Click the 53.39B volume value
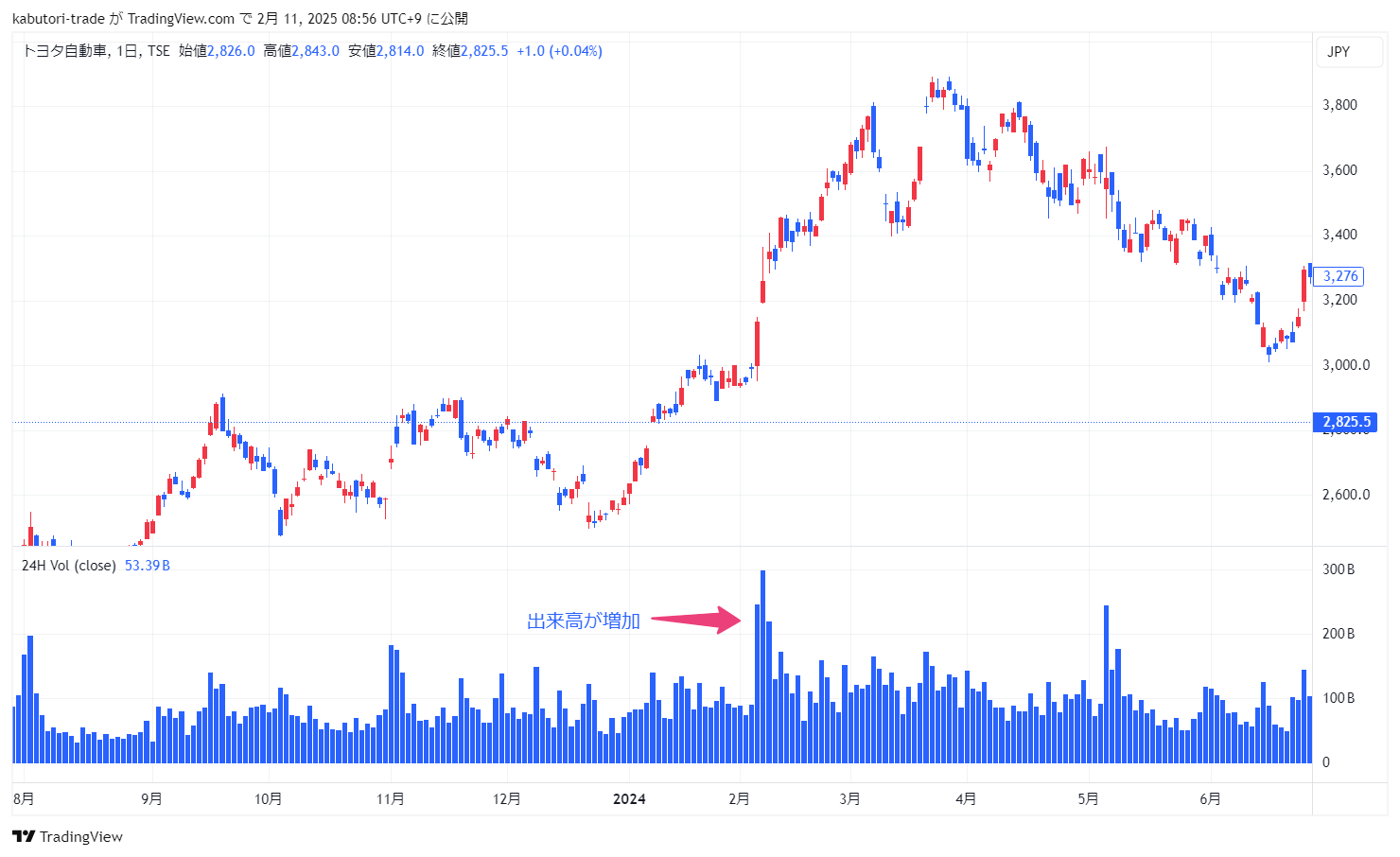Screen dimensions: 1400x857 (148, 566)
